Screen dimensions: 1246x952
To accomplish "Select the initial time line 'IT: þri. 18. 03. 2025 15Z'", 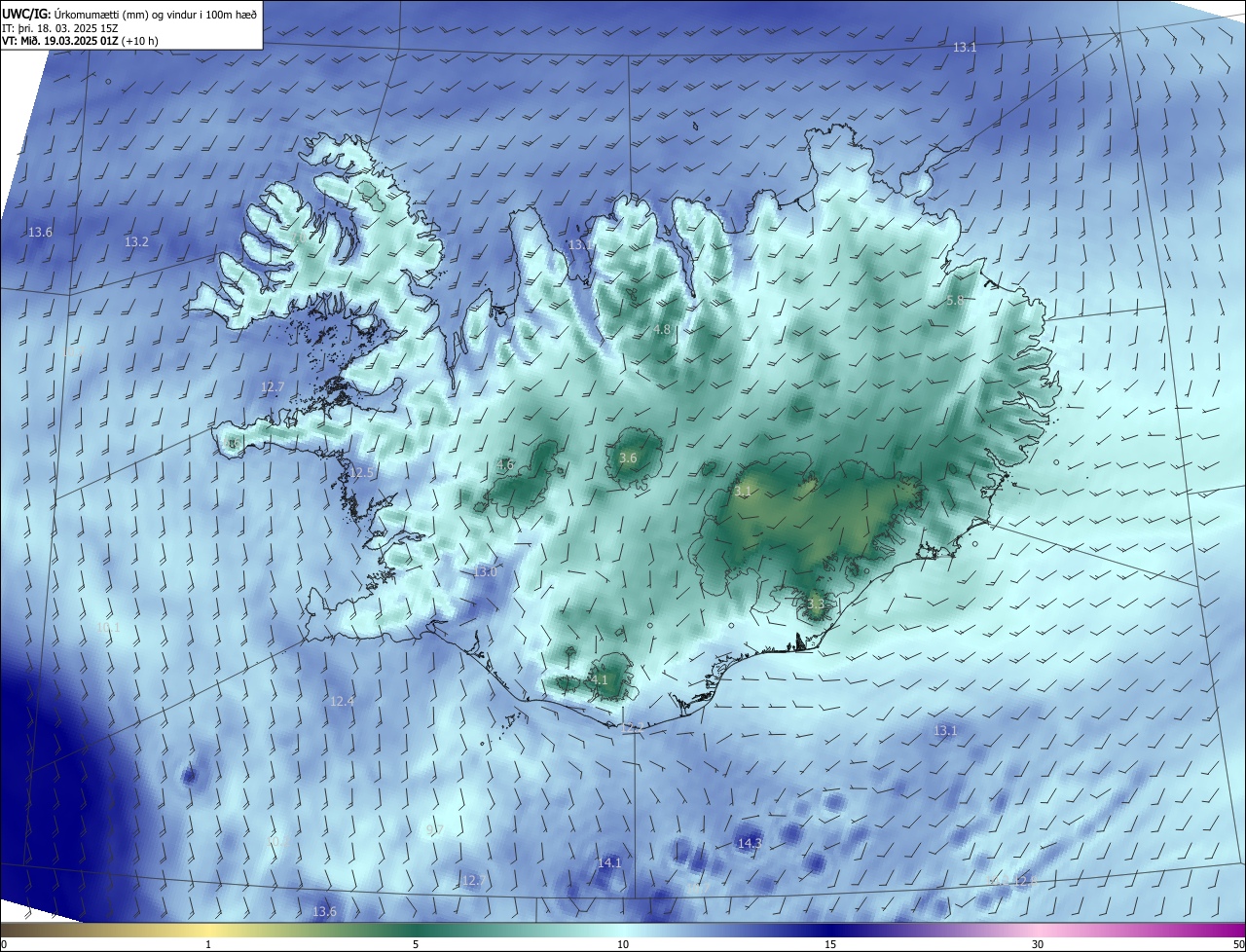I will tap(60, 28).
